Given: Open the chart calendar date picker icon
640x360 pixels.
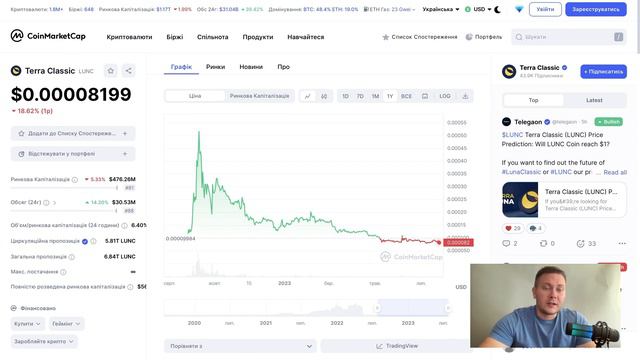Looking at the screenshot, I should coord(425,96).
